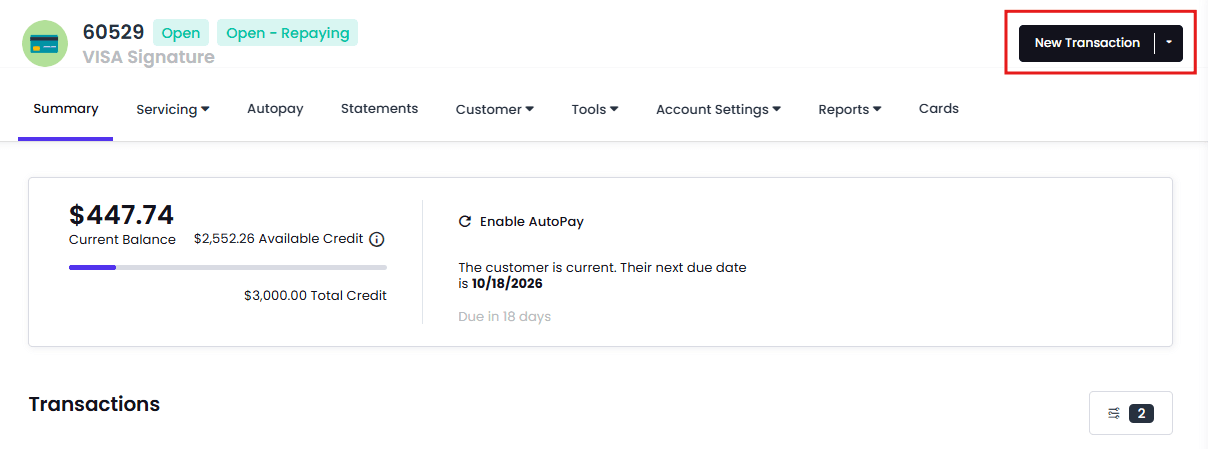
Task: Click the $2,552.26 Available Credit text
Action: (279, 240)
